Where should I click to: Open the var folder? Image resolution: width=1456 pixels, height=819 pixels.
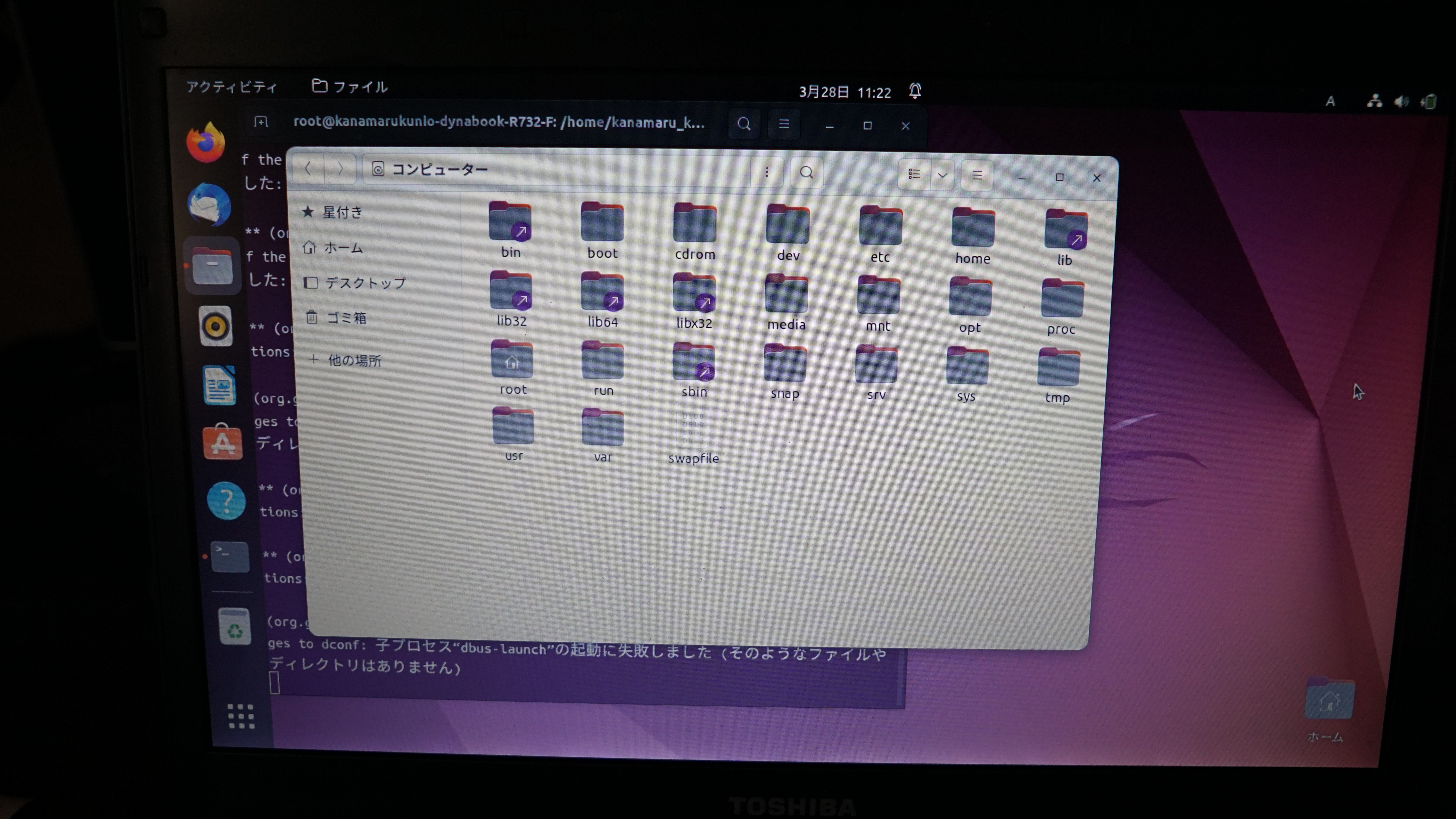point(603,436)
